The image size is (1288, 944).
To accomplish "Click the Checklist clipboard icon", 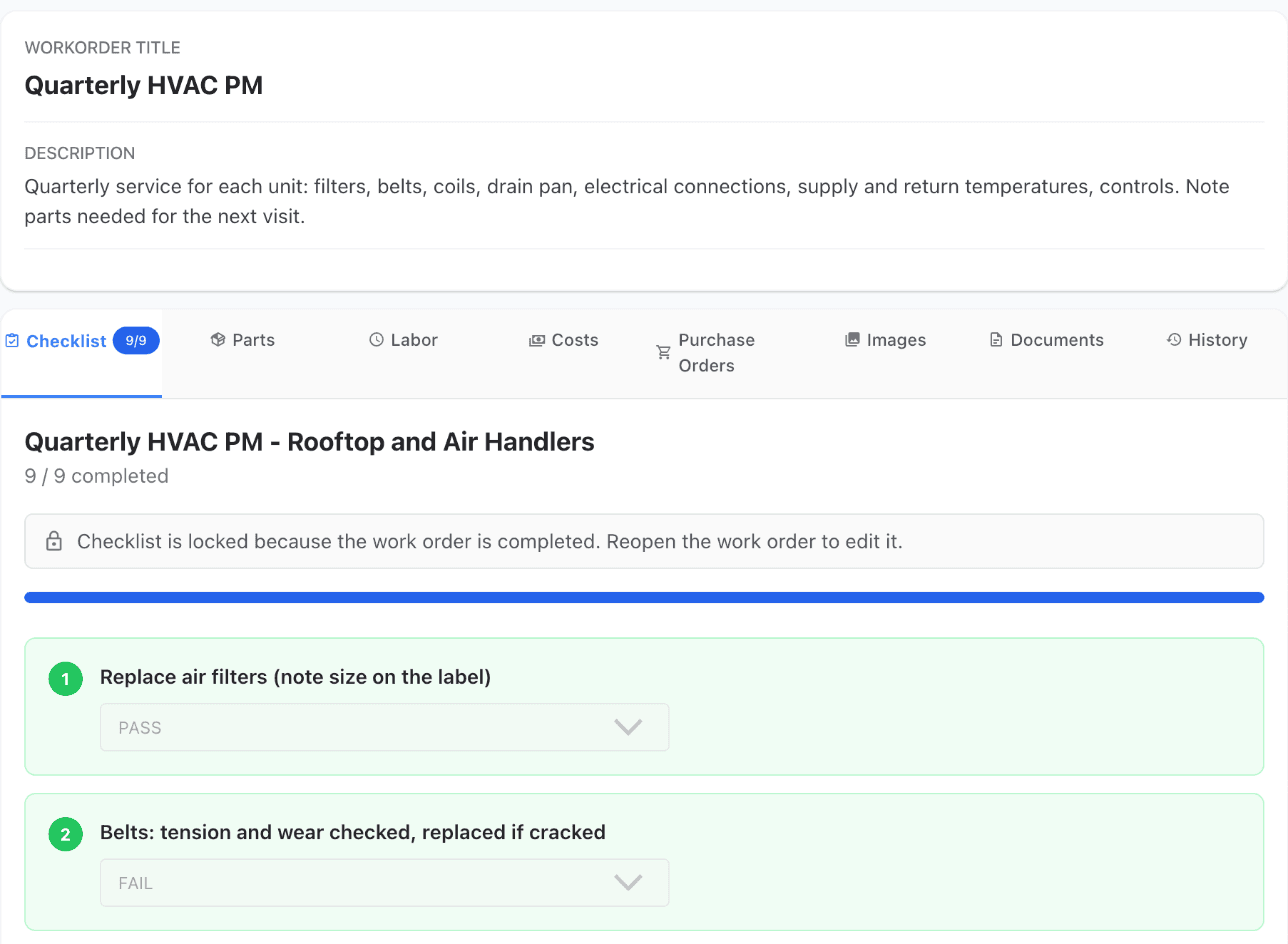I will 12,341.
